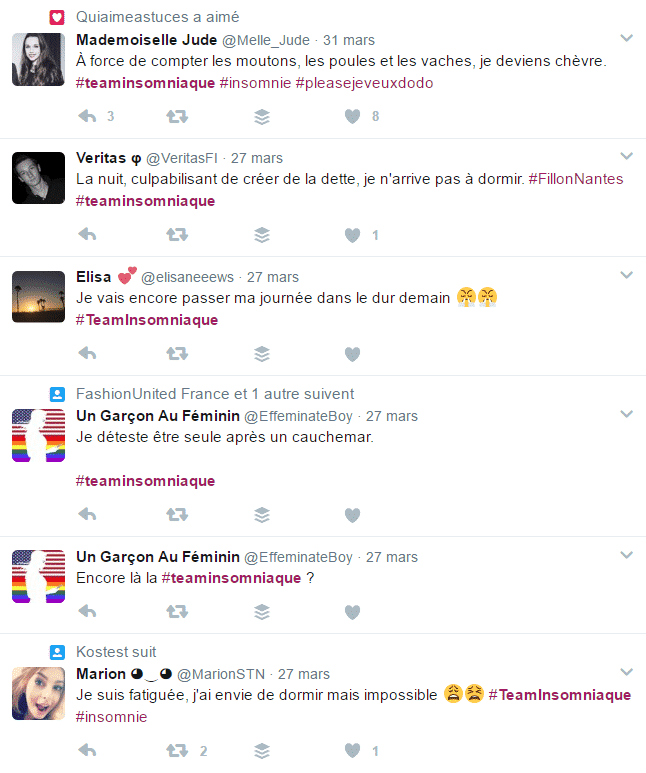Open Marion's profile picture

click(x=38, y=694)
